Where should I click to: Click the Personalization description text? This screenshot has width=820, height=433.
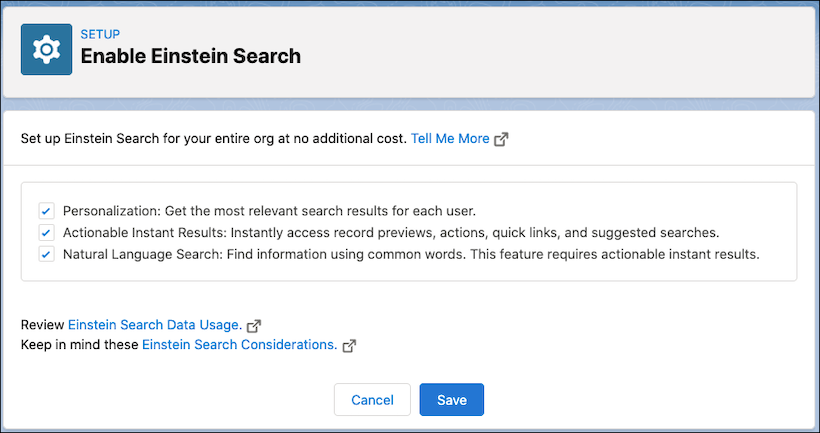tap(269, 211)
